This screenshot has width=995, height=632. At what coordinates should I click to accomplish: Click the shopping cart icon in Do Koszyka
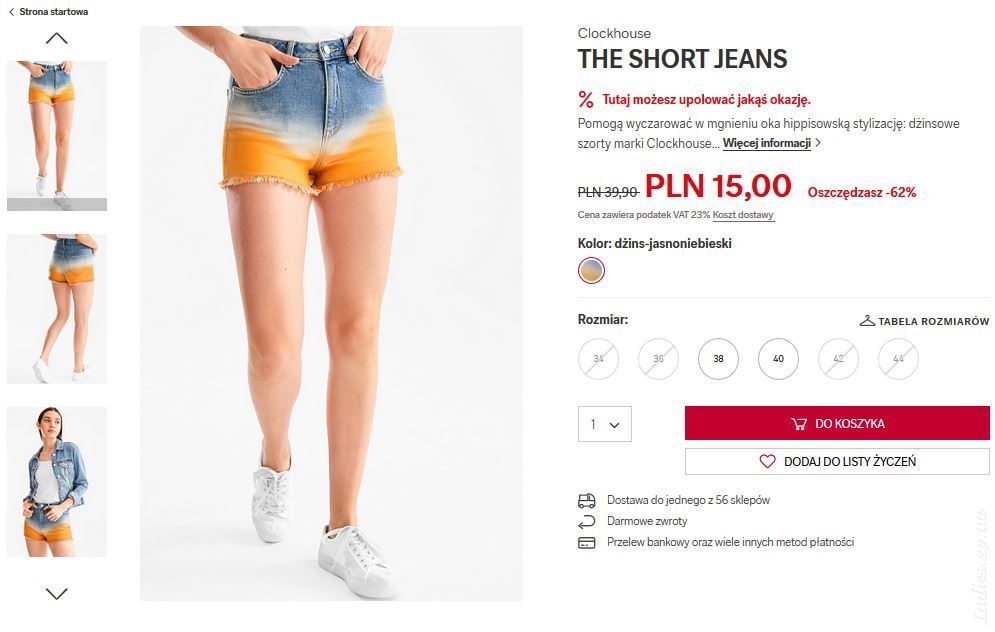pos(799,424)
